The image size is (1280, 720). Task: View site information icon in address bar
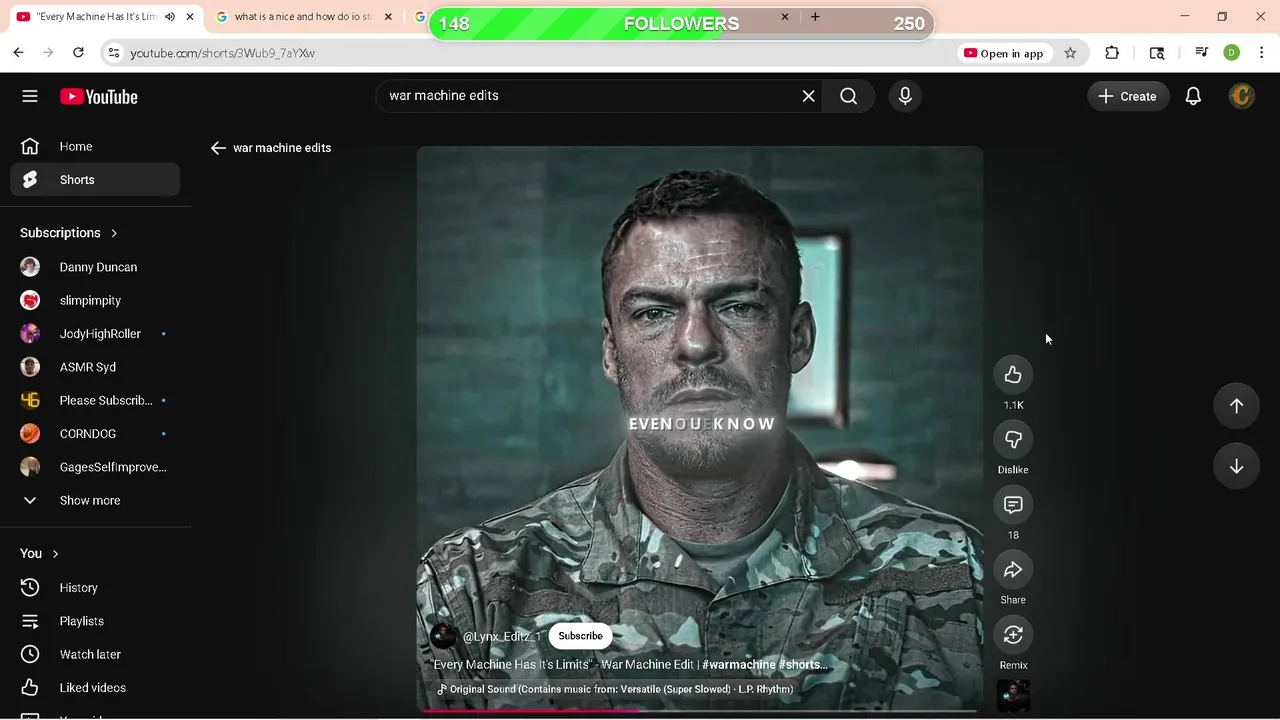point(113,53)
